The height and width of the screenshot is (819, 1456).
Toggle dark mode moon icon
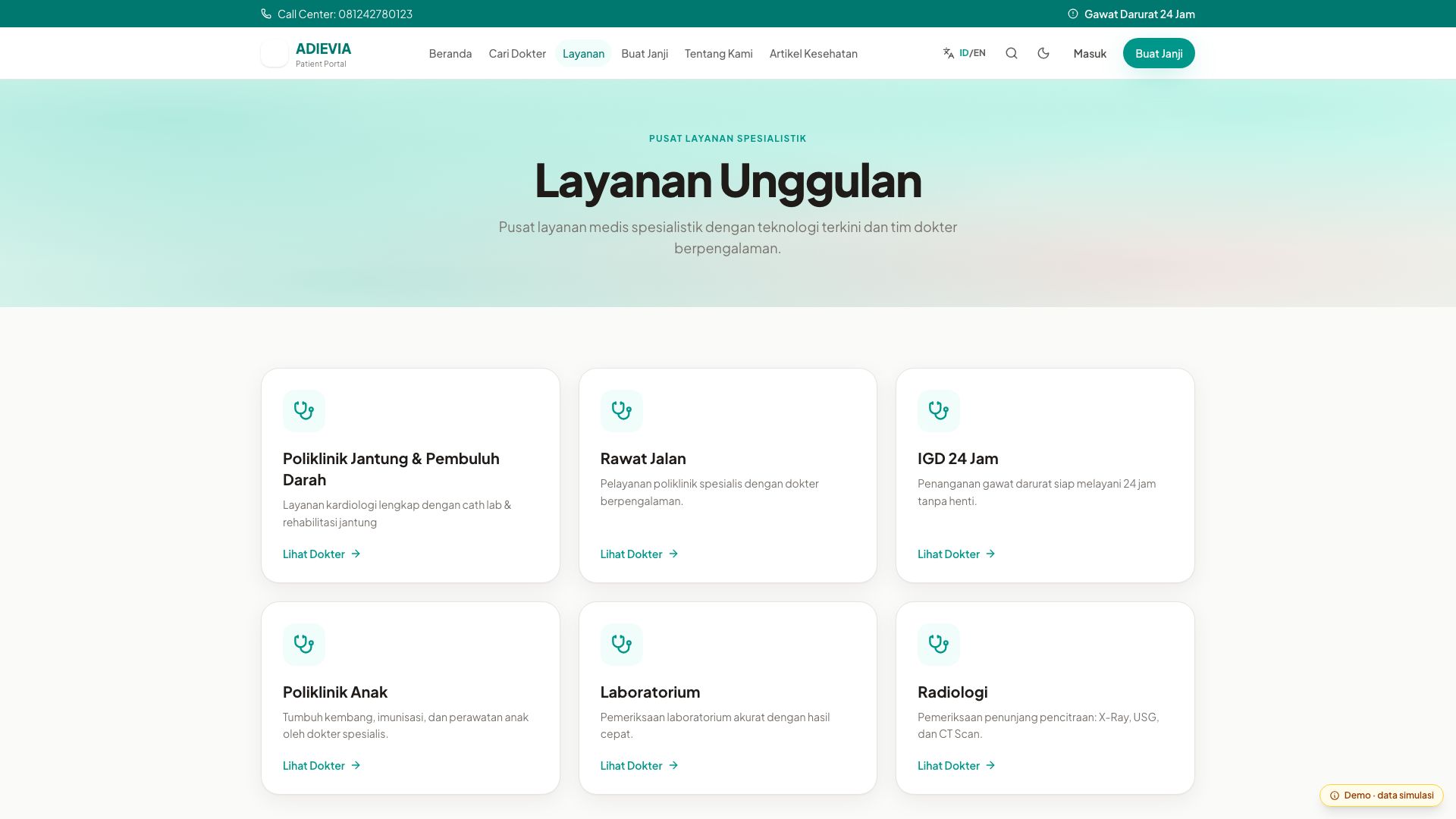click(1043, 53)
